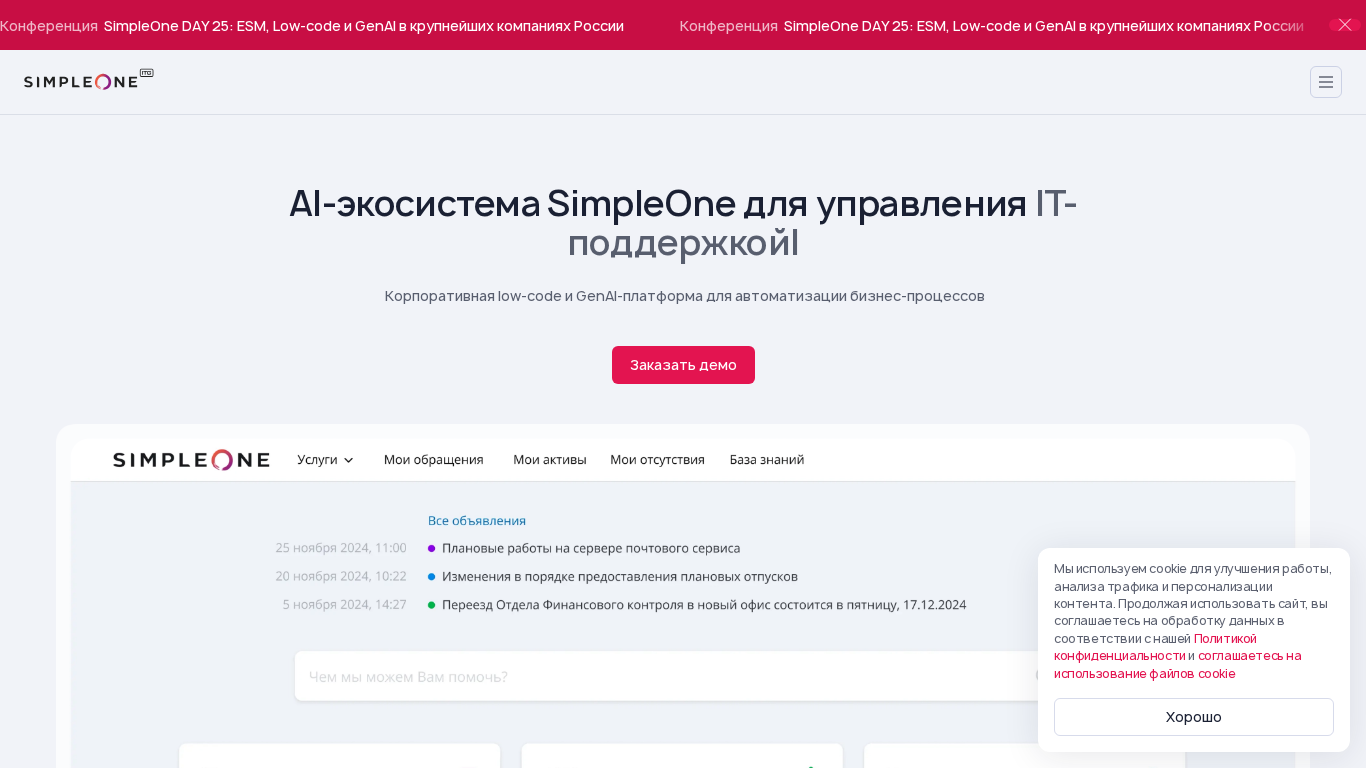This screenshot has width=1366, height=768.
Task: Click the Заказать демо button
Action: pyautogui.click(x=683, y=365)
